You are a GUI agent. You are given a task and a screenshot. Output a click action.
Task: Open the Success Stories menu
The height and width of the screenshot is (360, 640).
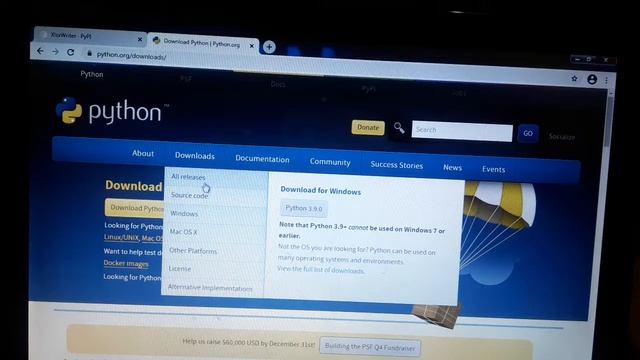396,165
